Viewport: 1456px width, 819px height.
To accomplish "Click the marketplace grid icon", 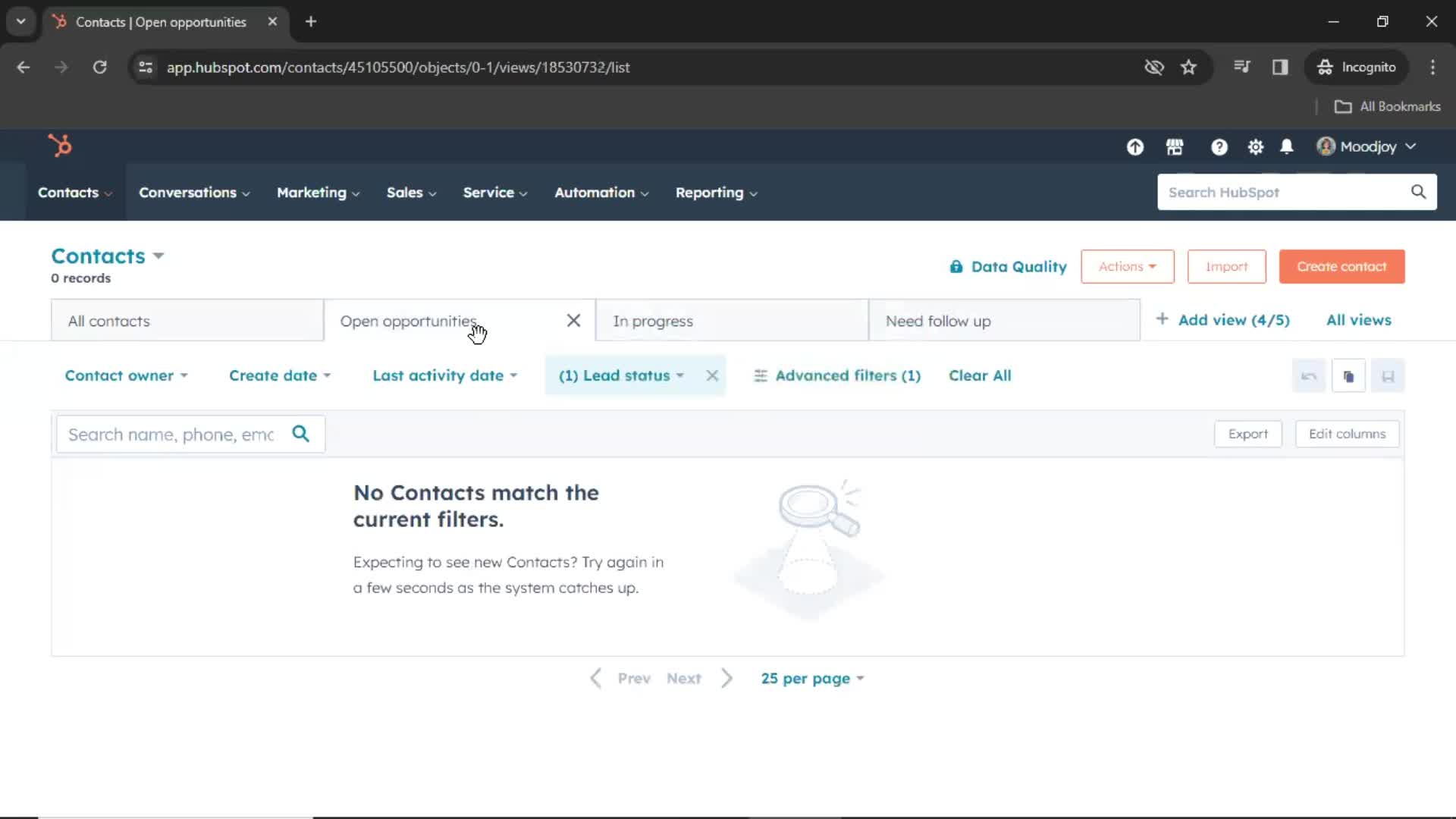I will pos(1176,147).
